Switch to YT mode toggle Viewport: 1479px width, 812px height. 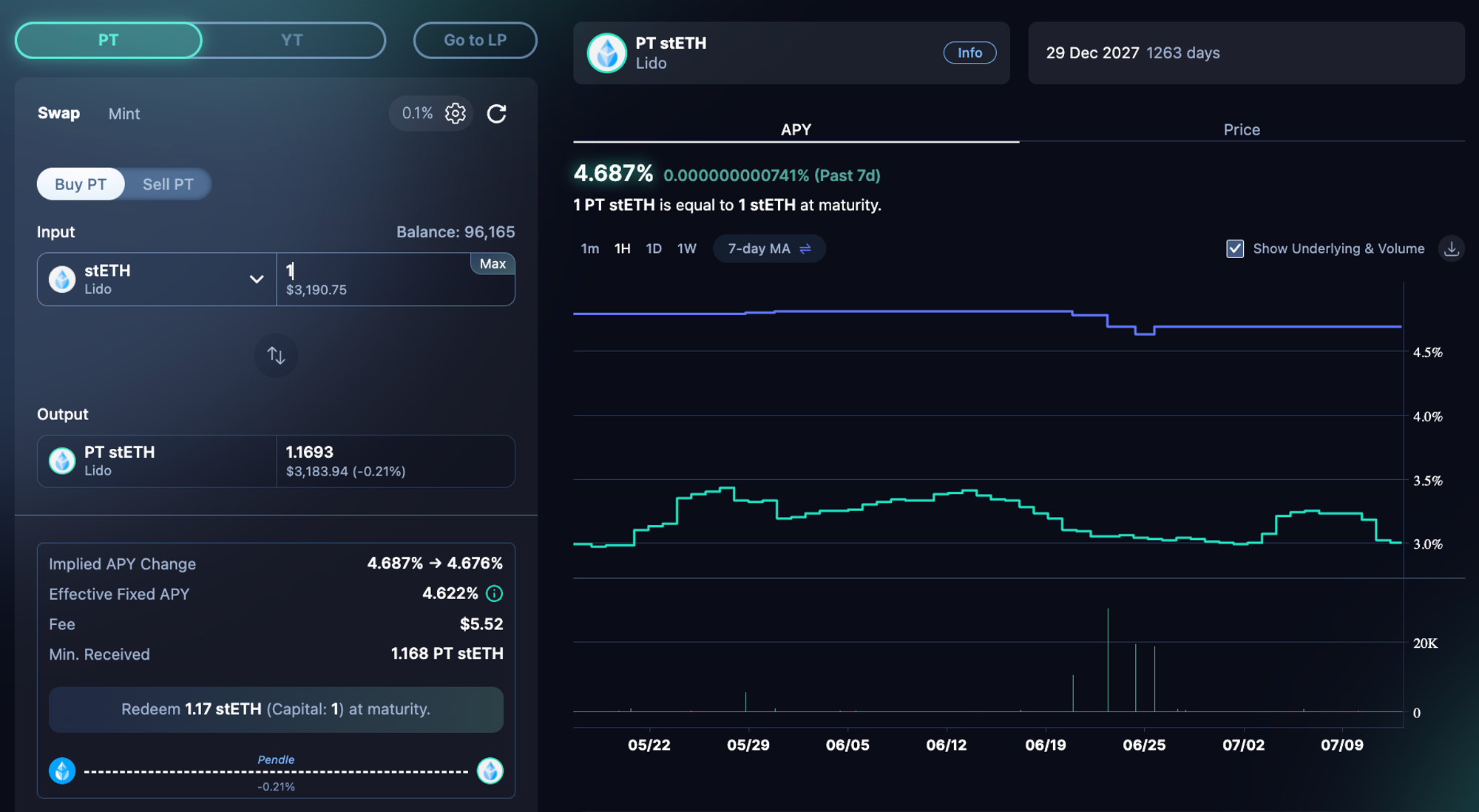292,40
